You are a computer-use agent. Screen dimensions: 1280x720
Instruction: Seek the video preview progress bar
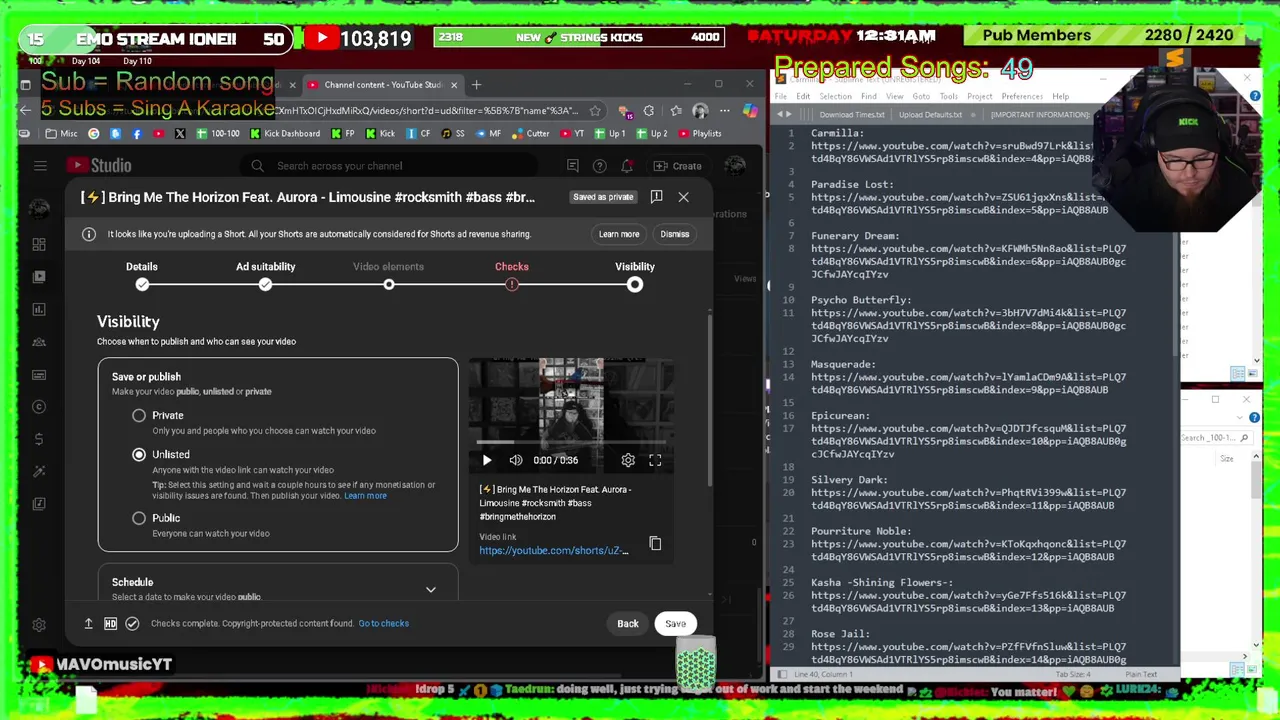click(571, 442)
